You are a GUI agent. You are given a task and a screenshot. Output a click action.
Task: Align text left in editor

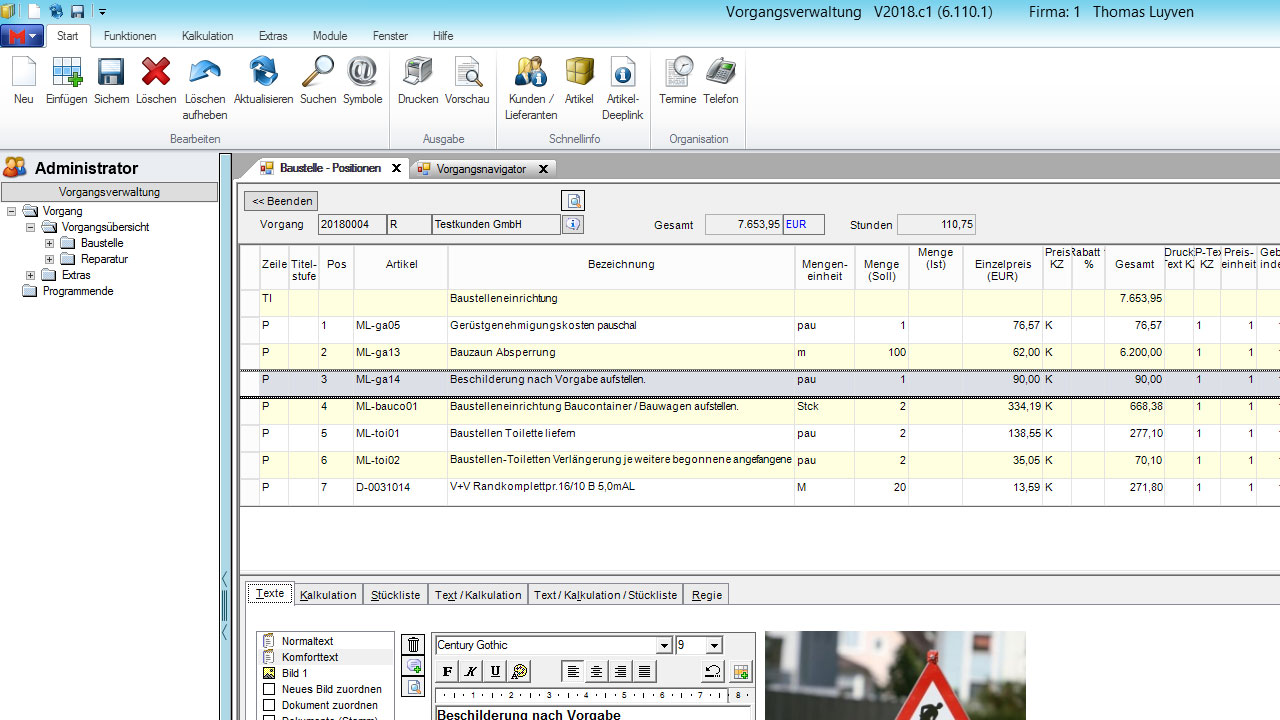point(573,671)
